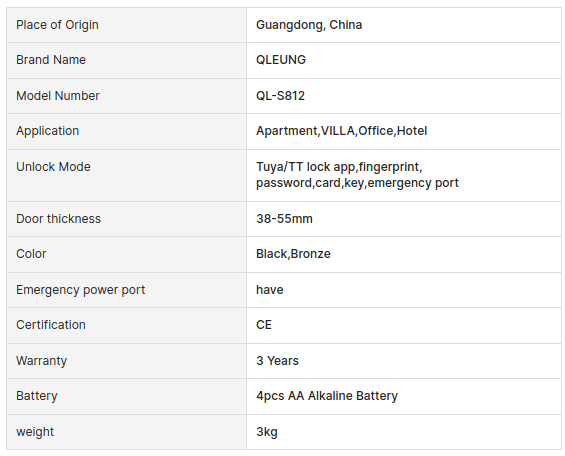565x456 pixels.
Task: Click the 'Emergency power port' label
Action: pos(80,290)
